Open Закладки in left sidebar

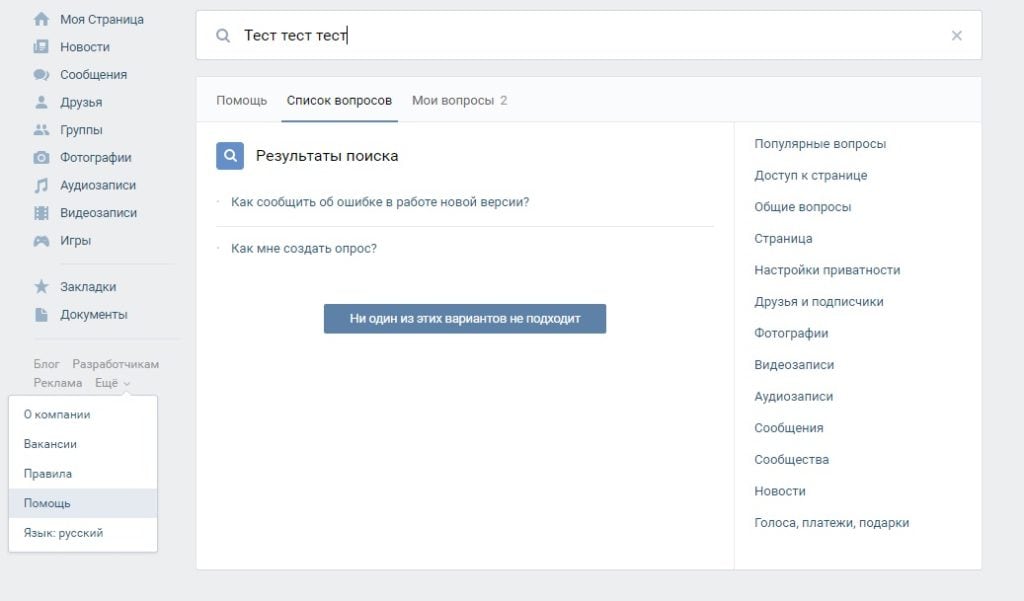88,287
